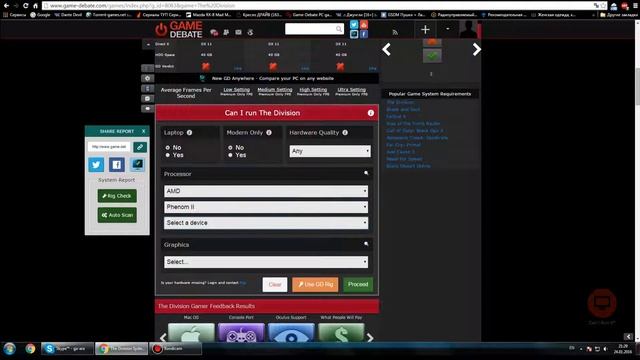Show info tooltip next to Hardware Quality

coord(345,133)
